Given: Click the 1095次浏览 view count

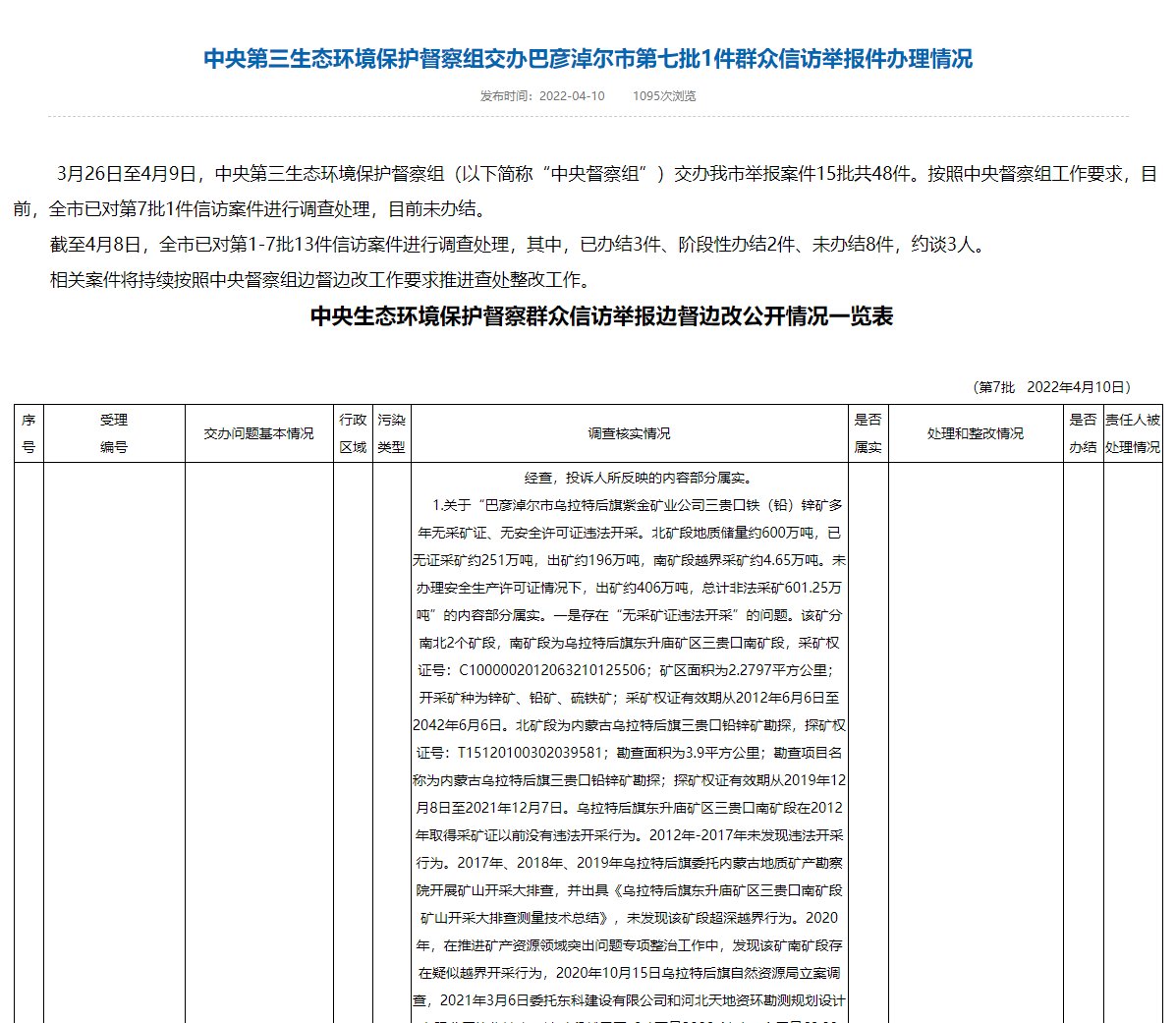Looking at the screenshot, I should click(x=664, y=96).
